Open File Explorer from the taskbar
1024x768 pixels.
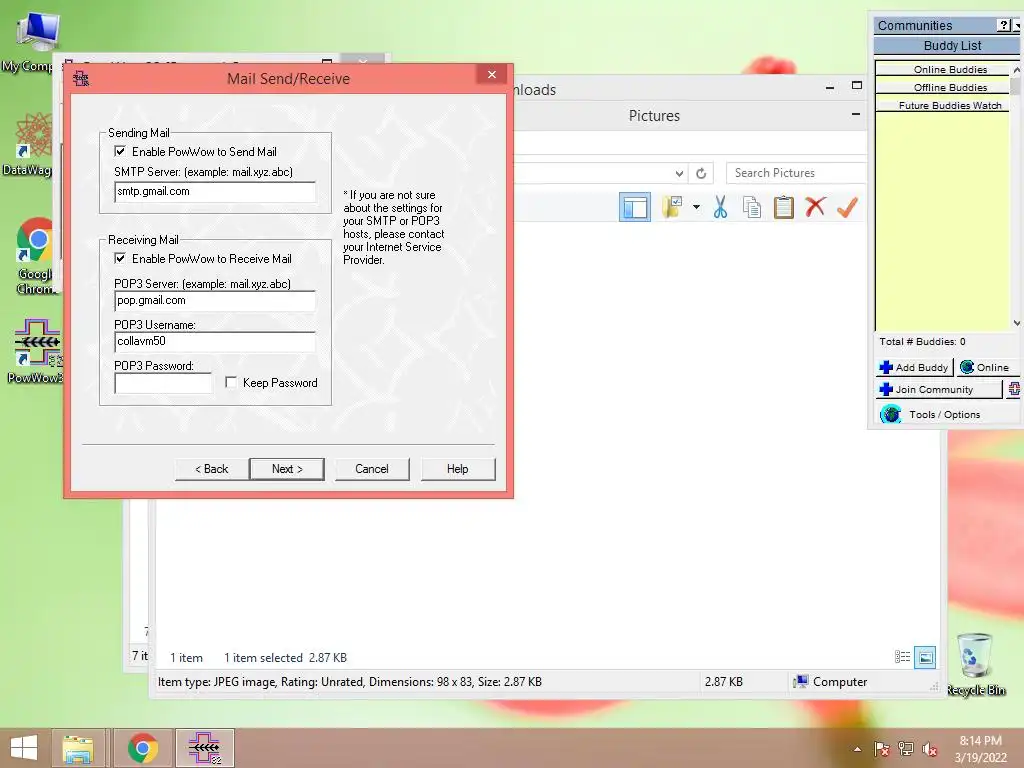(x=78, y=748)
